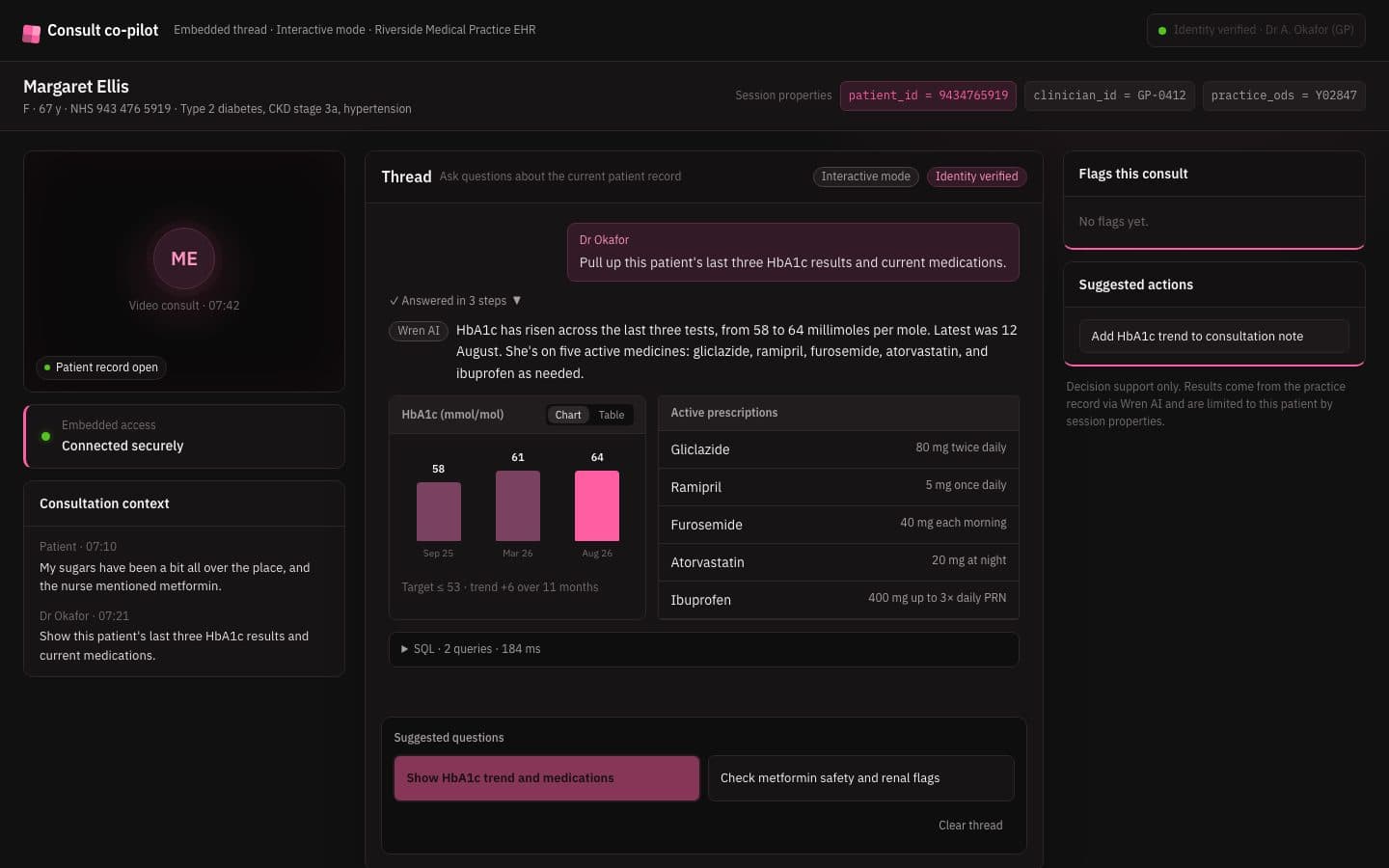Click the Thread heading
Image resolution: width=1389 pixels, height=868 pixels.
point(406,176)
